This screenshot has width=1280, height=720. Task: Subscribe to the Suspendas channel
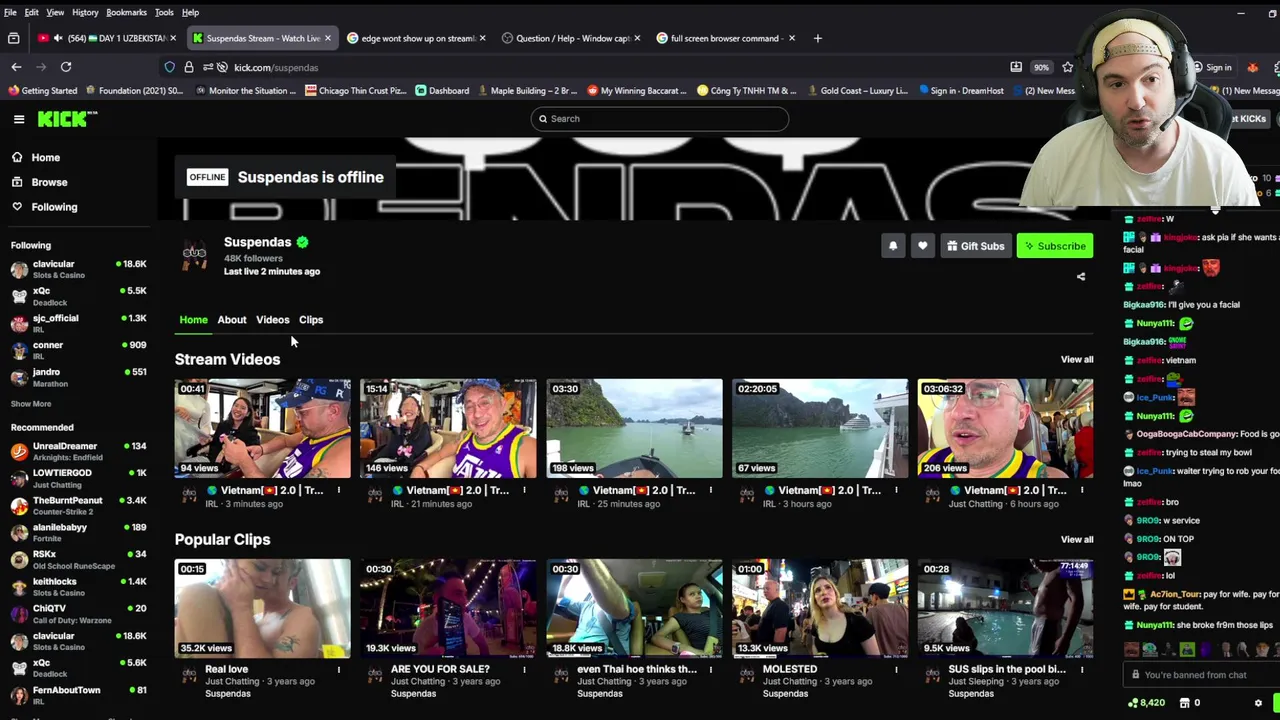coord(1055,246)
